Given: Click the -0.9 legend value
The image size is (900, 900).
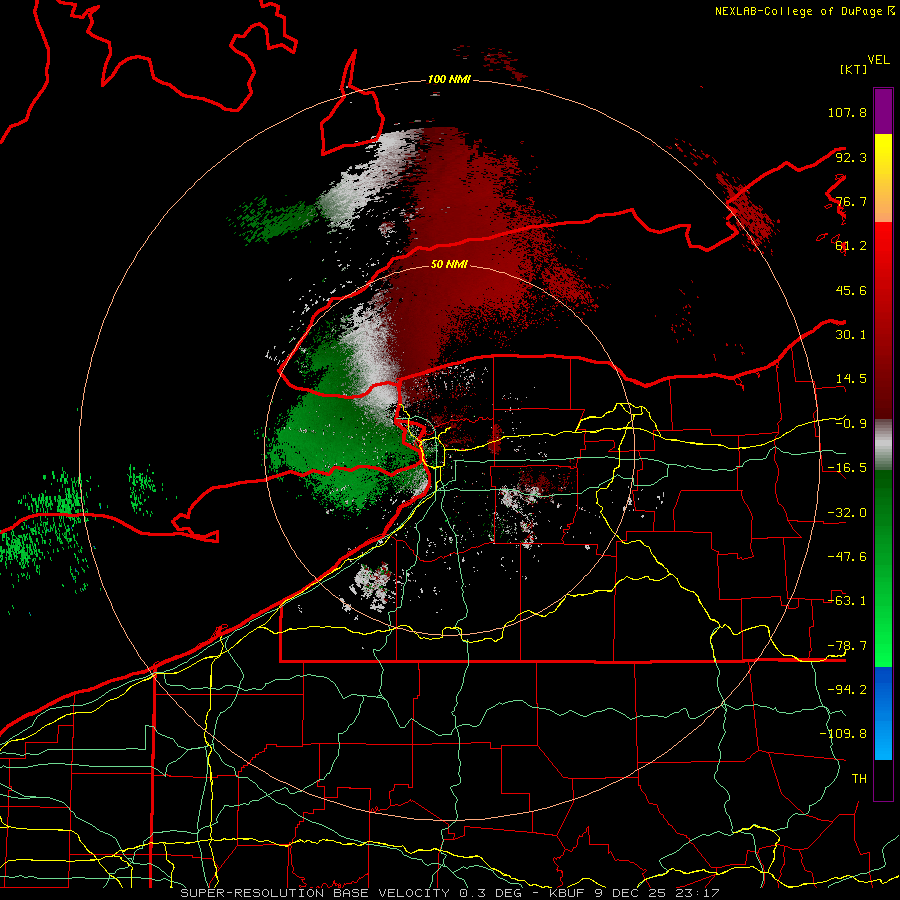Looking at the screenshot, I should [851, 424].
